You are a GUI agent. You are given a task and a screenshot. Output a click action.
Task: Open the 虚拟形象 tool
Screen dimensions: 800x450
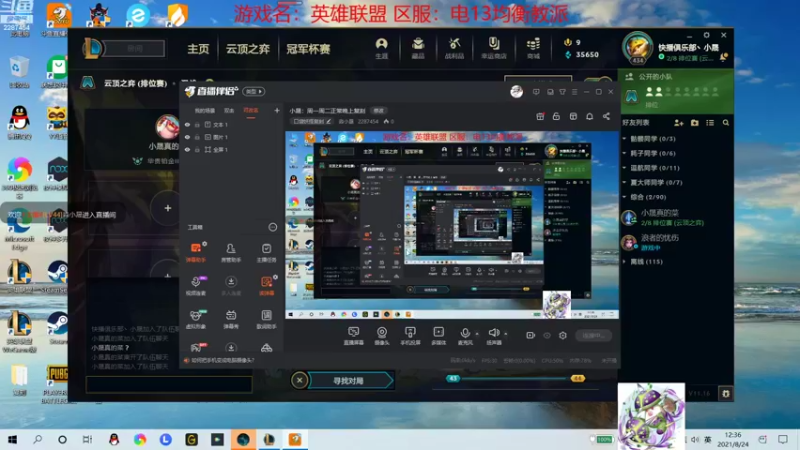[195, 319]
